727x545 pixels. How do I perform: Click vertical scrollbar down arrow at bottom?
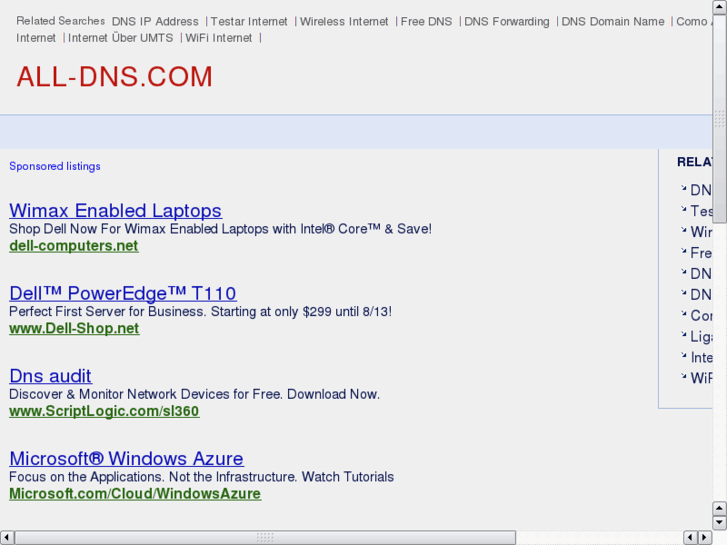pos(719,523)
